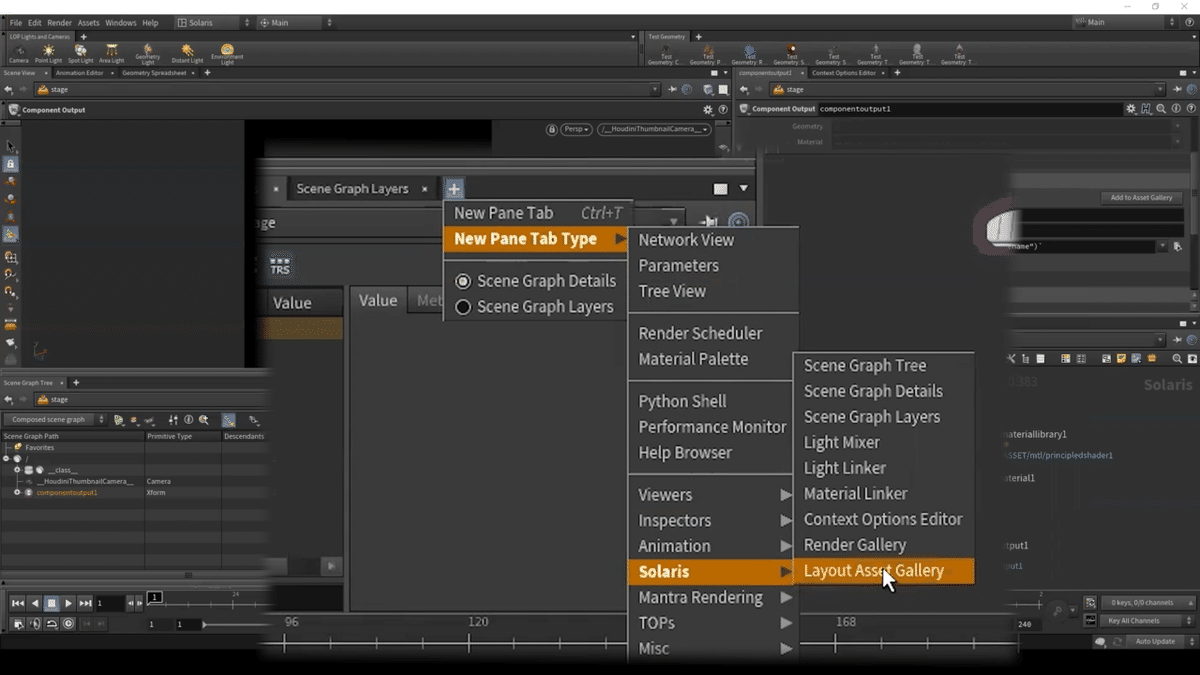Select the Scene Graph Details radio option
Image resolution: width=1200 pixels, height=675 pixels.
pos(534,281)
